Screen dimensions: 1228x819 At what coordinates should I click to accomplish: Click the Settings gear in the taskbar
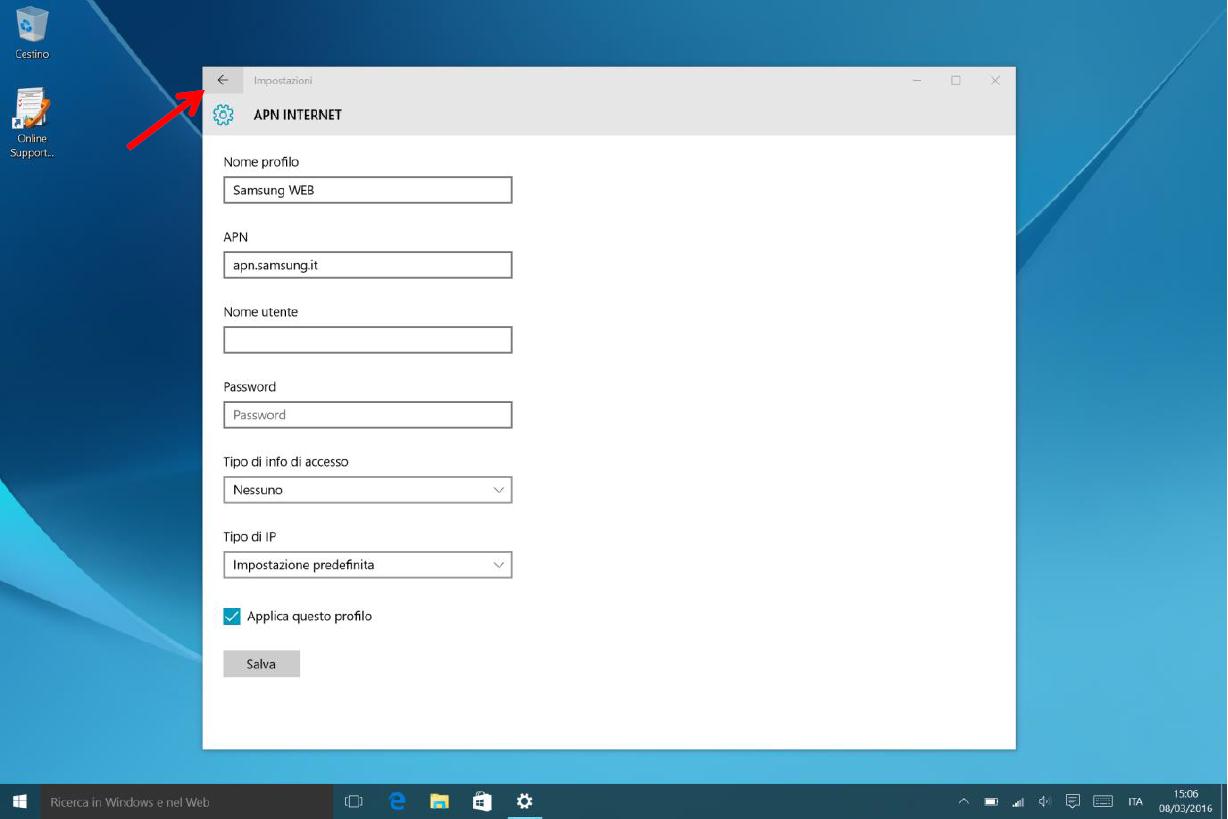click(x=524, y=801)
